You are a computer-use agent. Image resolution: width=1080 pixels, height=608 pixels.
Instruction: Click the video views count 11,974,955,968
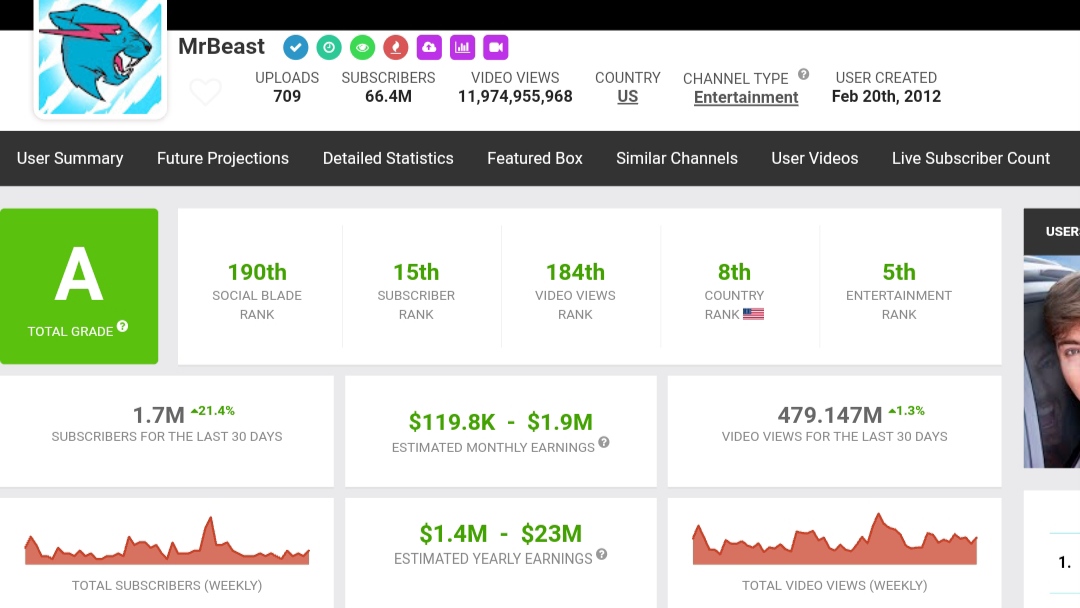coord(515,96)
